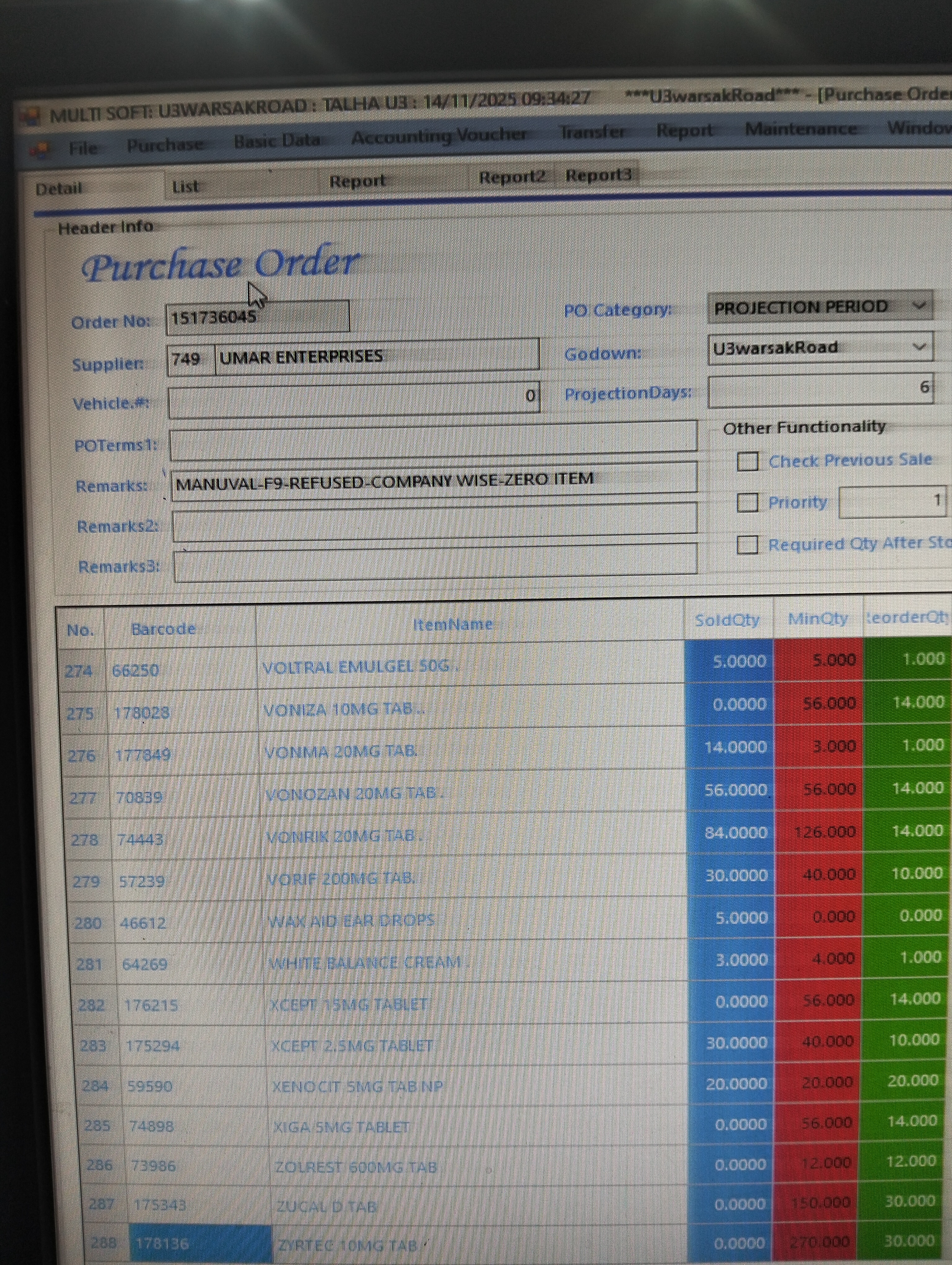This screenshot has height=1265, width=952.
Task: Enable the Check Previous Sale checkbox
Action: point(747,461)
